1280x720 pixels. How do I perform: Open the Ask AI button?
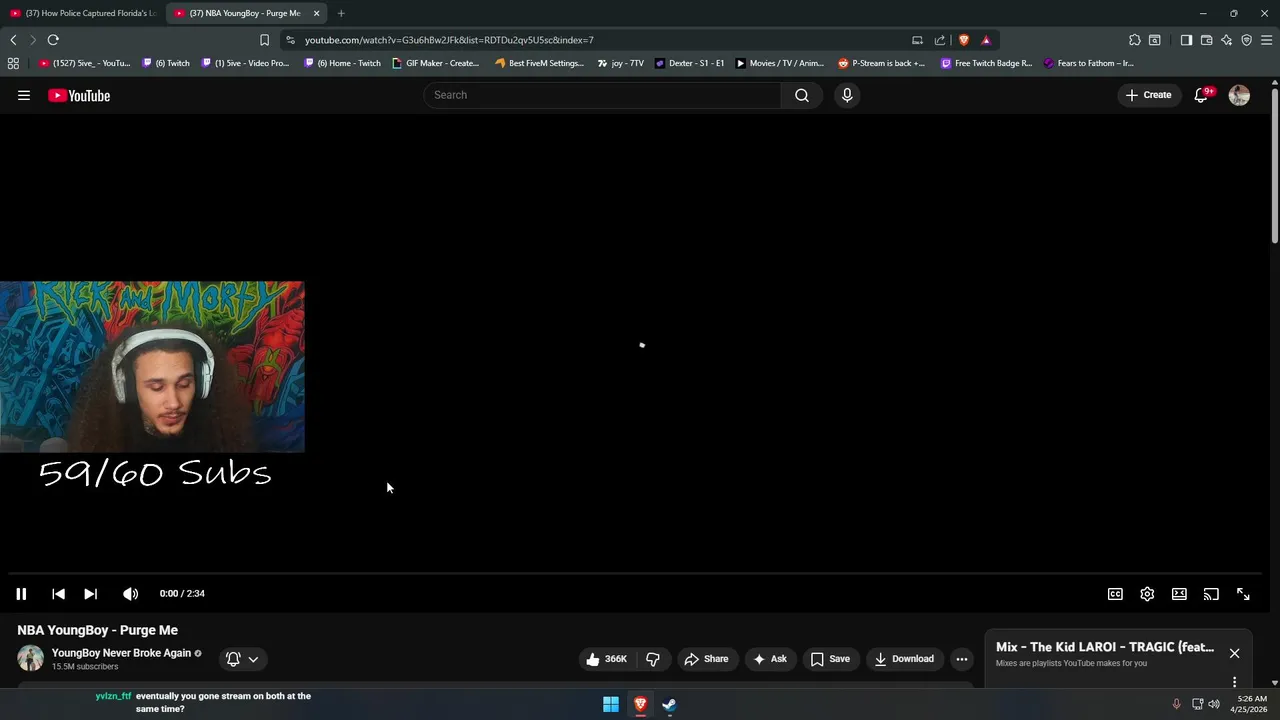(x=770, y=659)
